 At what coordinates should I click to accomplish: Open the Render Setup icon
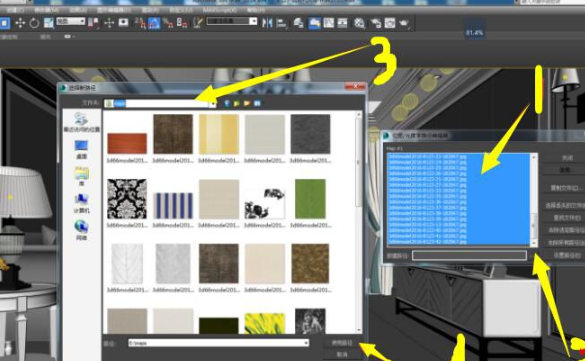pos(376,23)
